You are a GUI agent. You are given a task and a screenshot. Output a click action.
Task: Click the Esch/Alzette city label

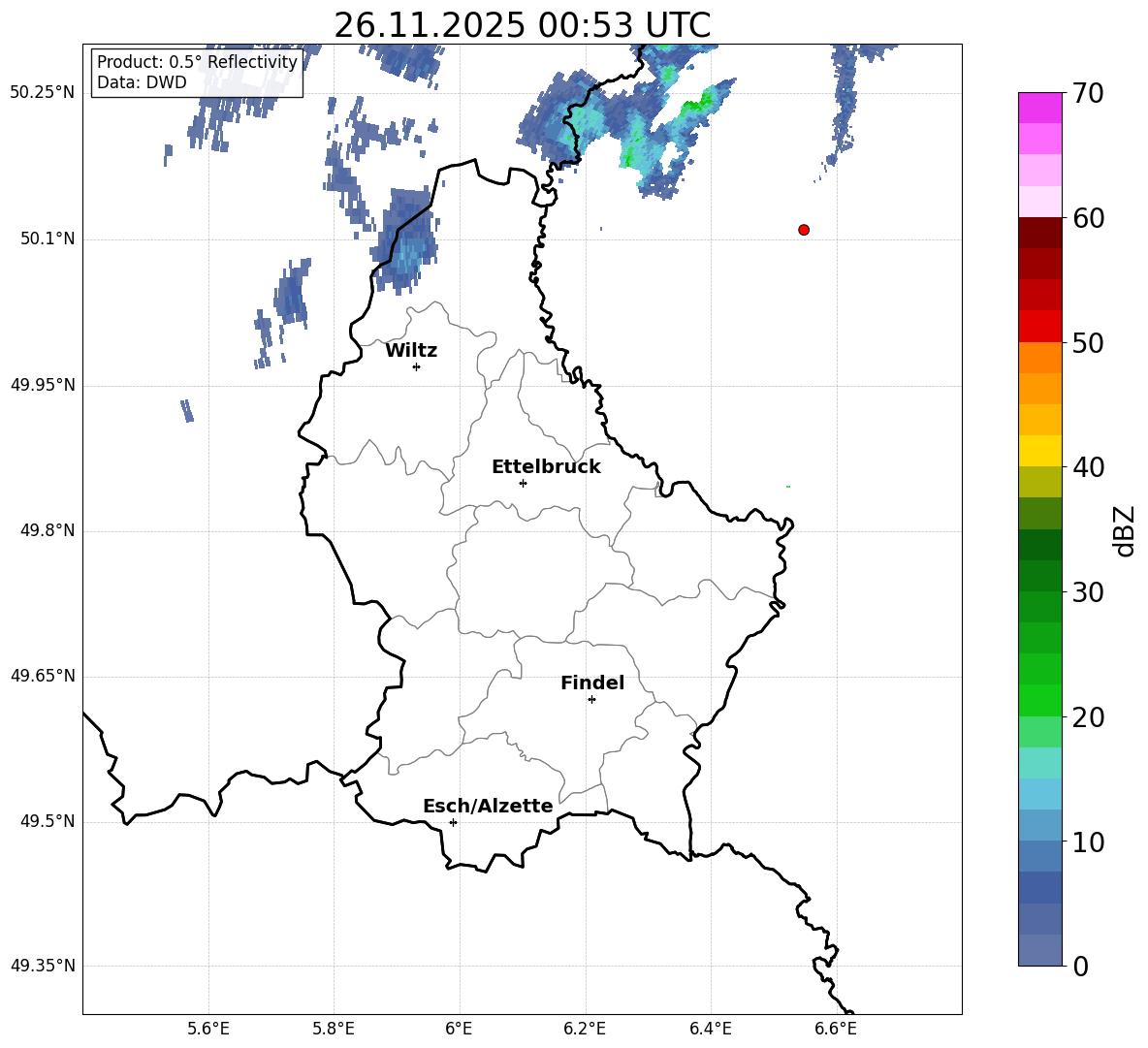click(488, 806)
